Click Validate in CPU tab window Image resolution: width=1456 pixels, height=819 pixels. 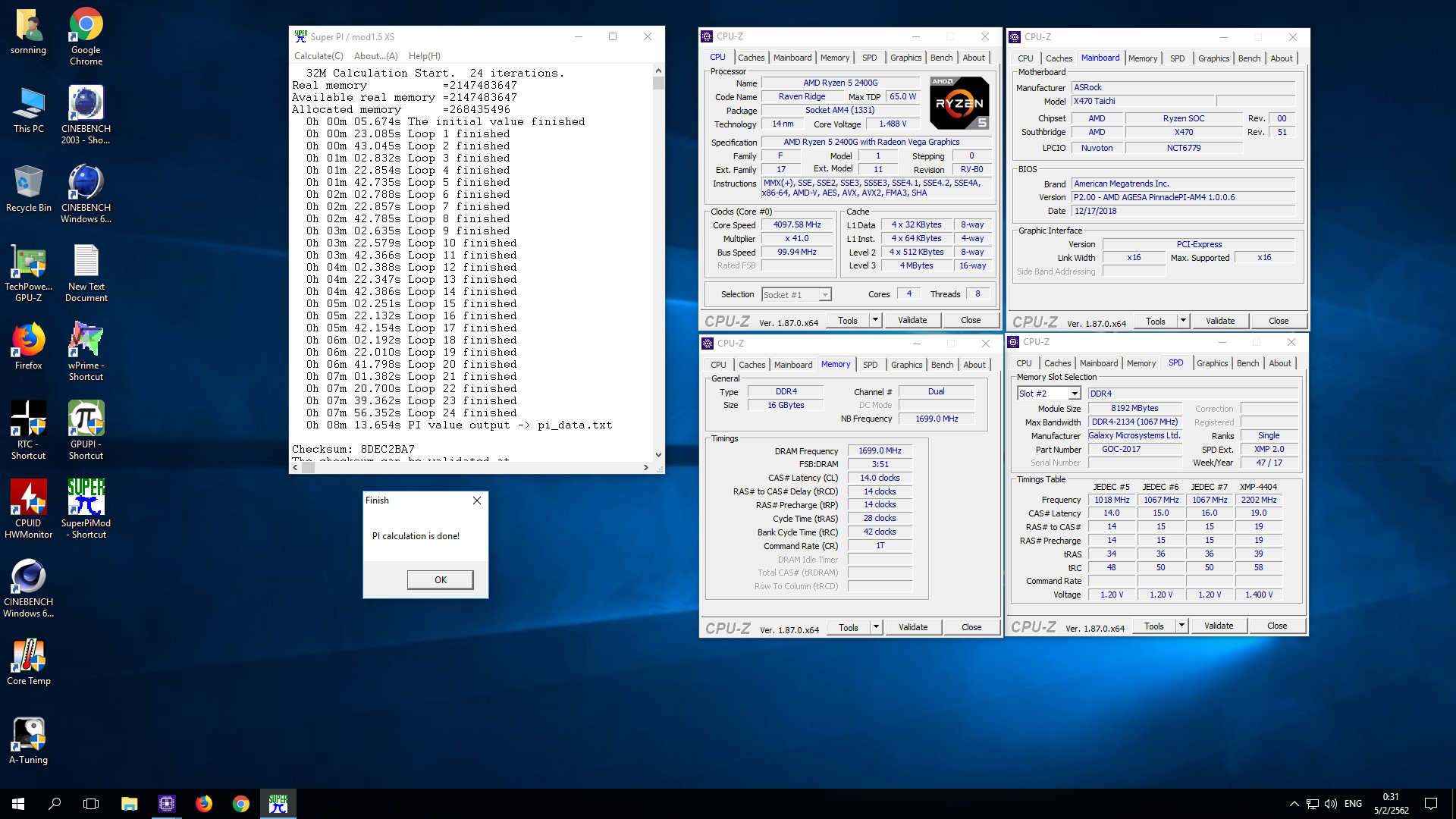pyautogui.click(x=912, y=320)
